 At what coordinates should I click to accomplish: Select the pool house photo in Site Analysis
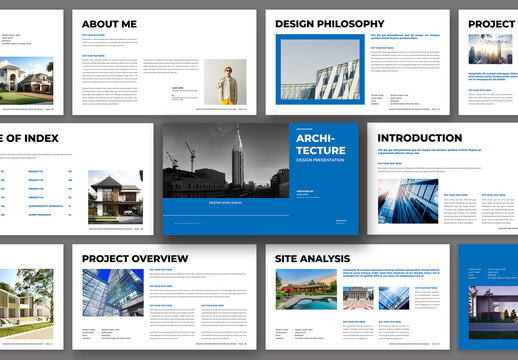point(306,289)
